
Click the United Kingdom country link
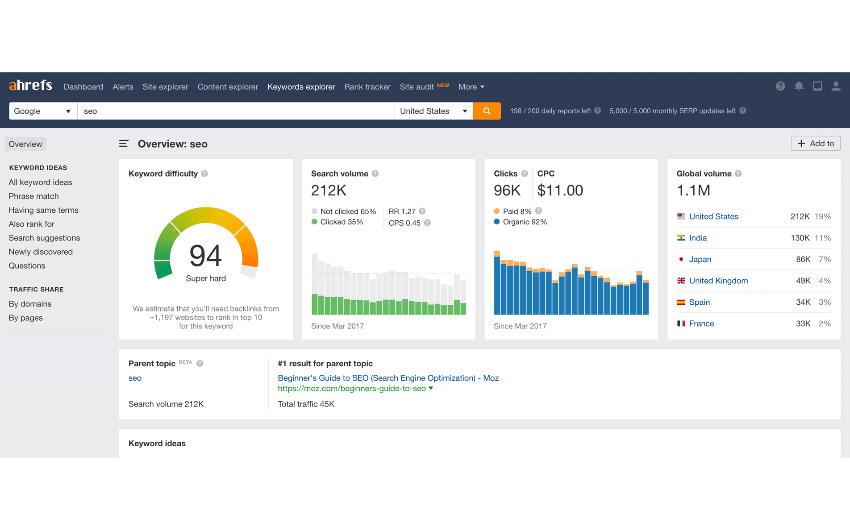(x=718, y=281)
